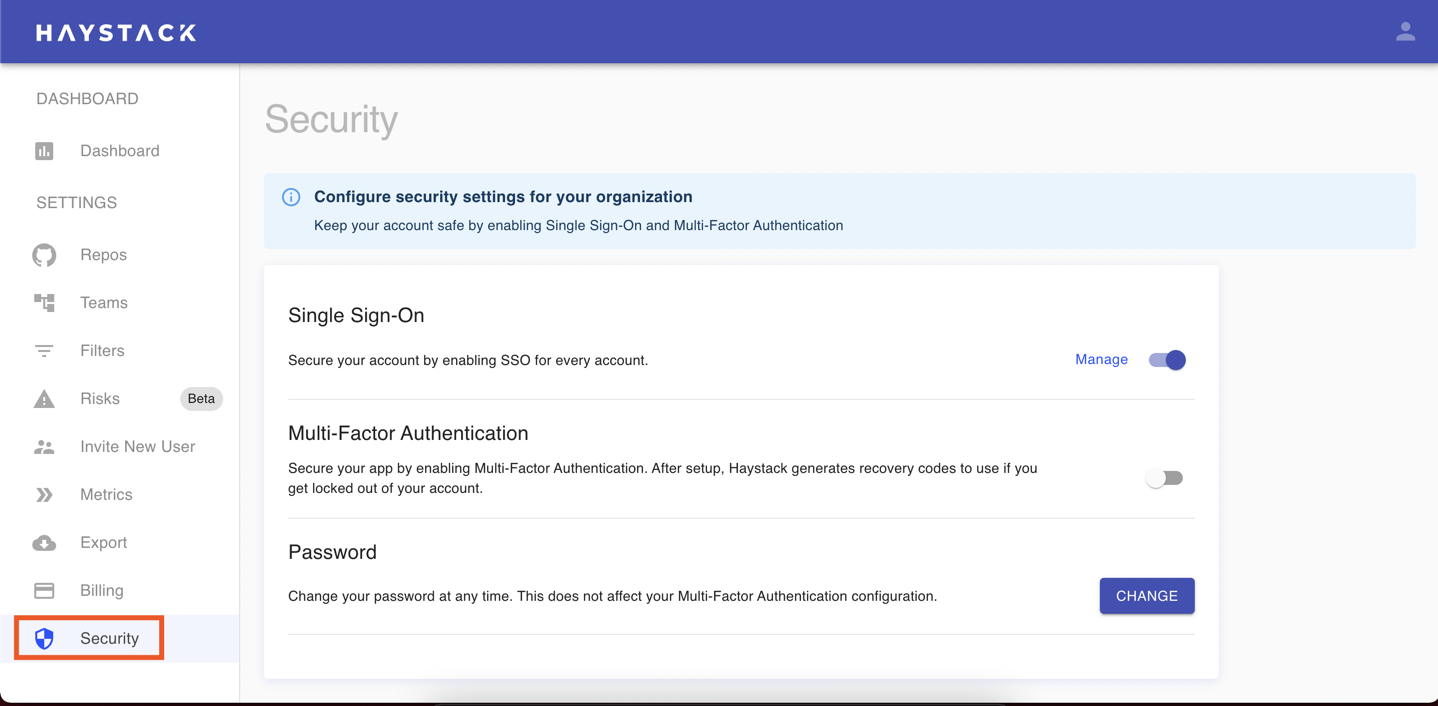Click the Filters lines icon

[44, 351]
